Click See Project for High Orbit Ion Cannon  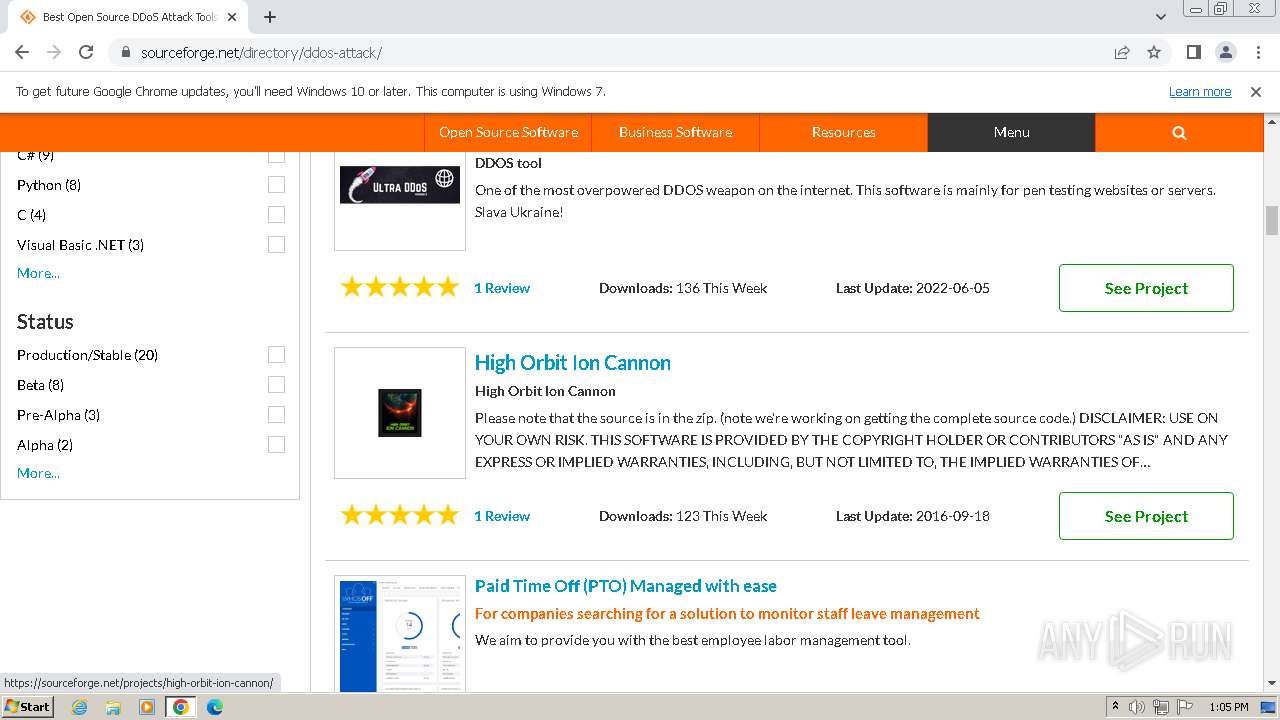pyautogui.click(x=1146, y=516)
